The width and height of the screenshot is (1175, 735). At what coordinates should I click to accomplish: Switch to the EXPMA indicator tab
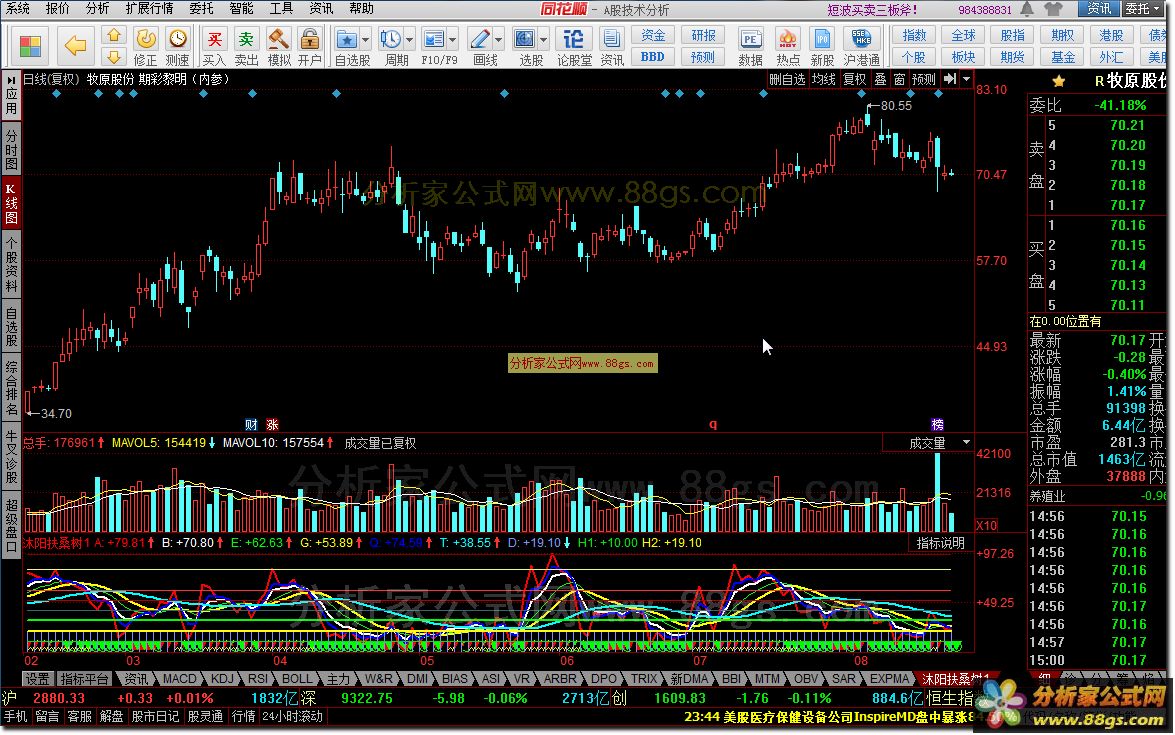coord(889,679)
